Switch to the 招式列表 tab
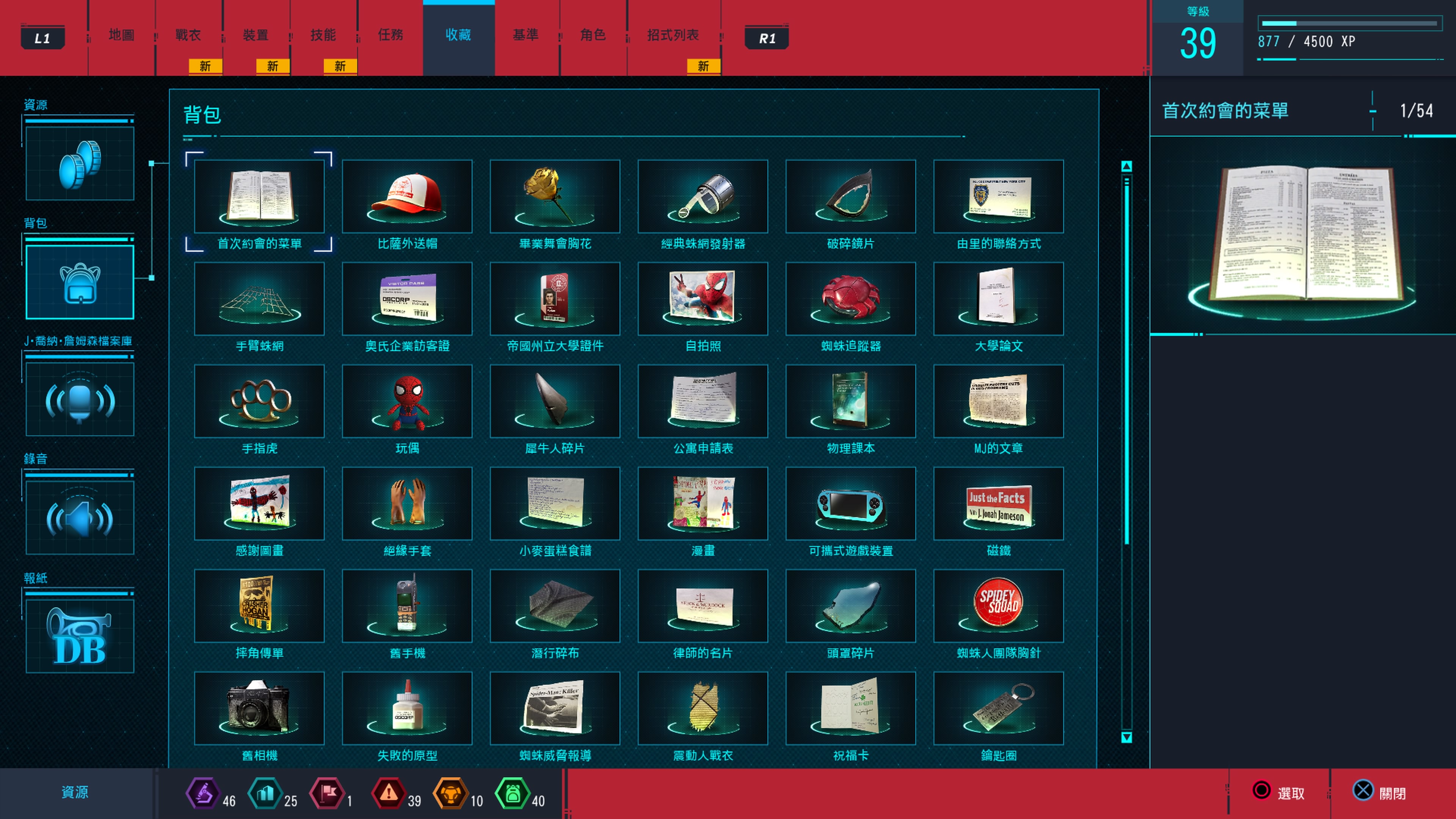This screenshot has height=819, width=1456. (x=673, y=35)
